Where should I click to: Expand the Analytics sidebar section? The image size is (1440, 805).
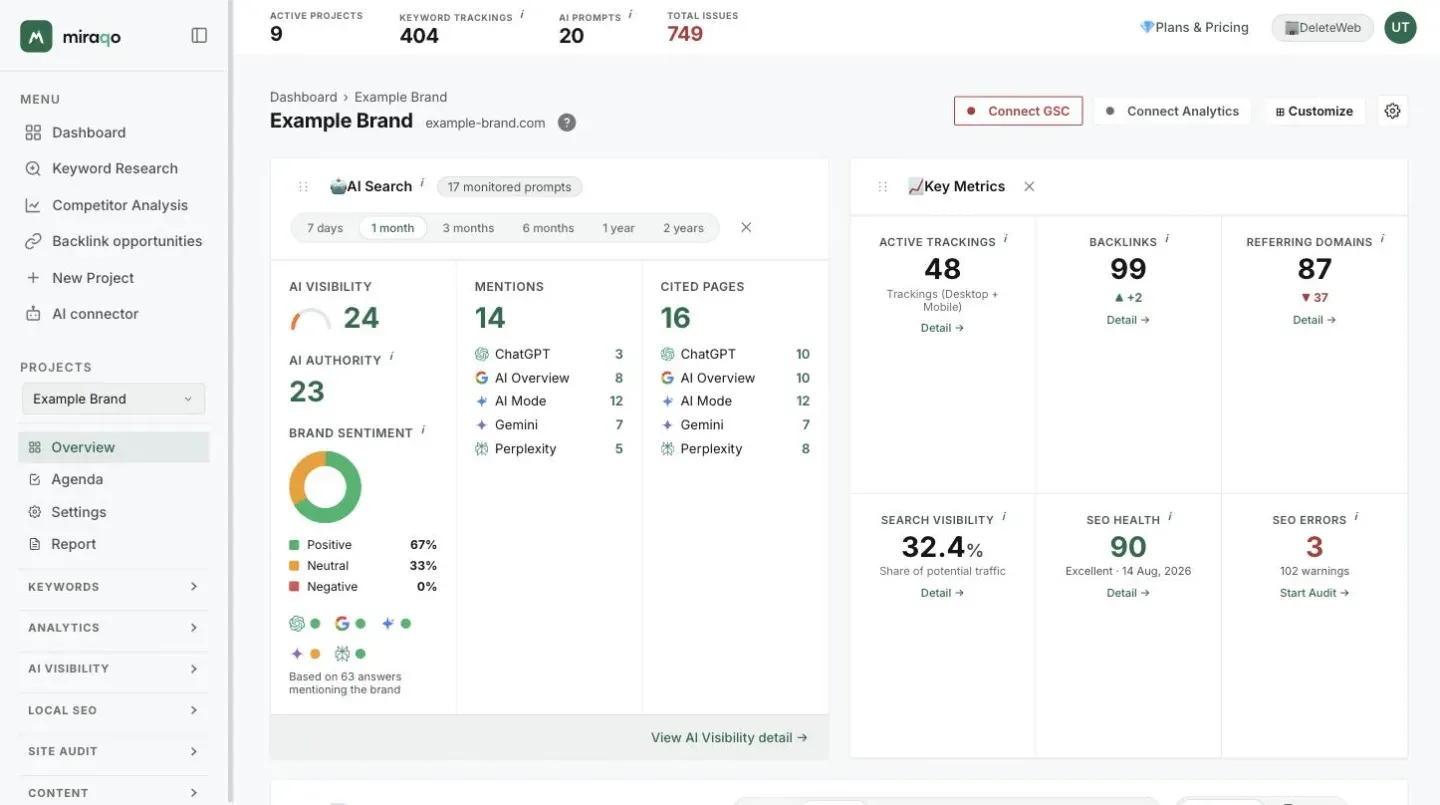[113, 628]
